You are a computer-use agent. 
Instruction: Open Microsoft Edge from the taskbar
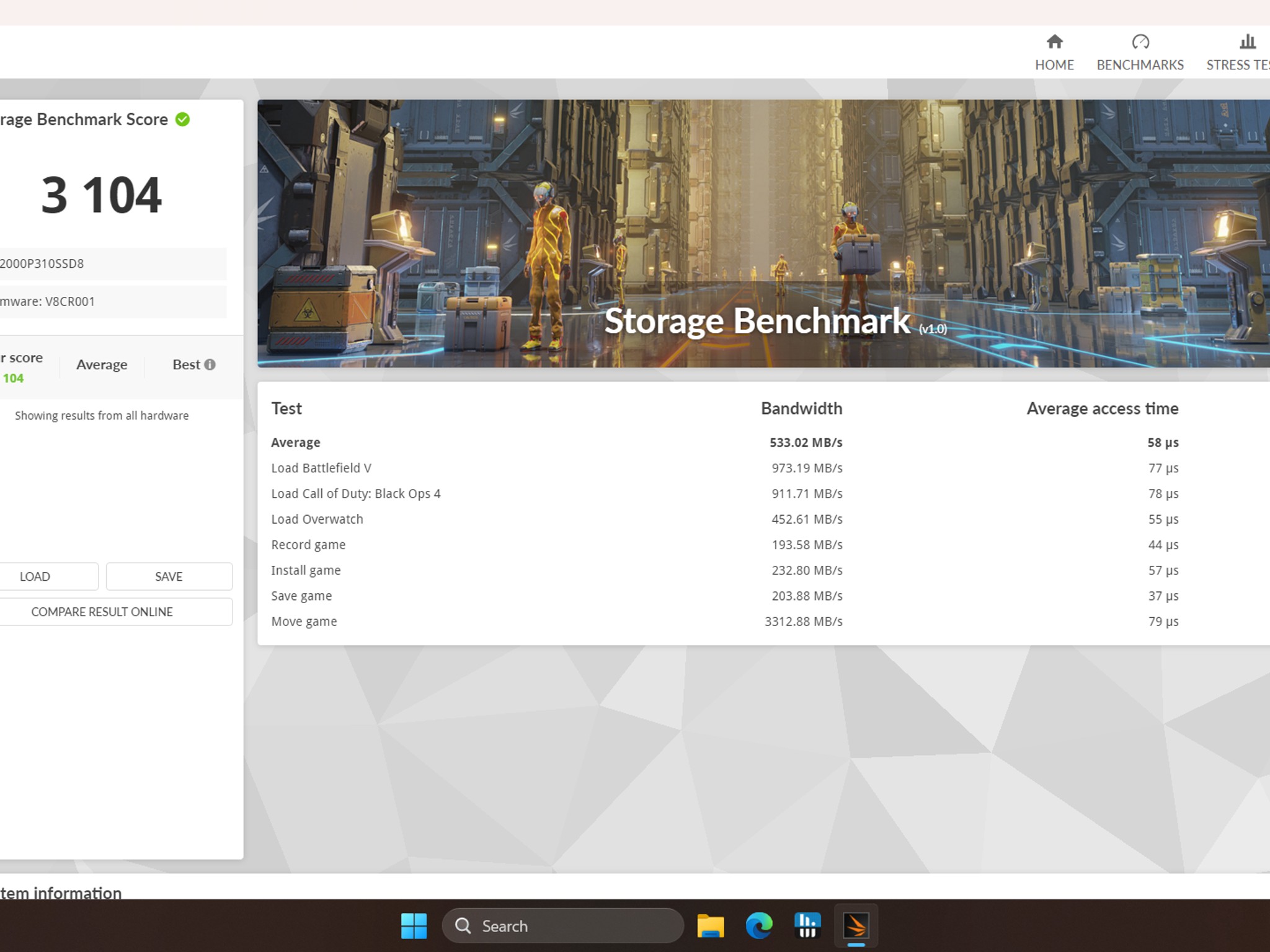click(x=760, y=925)
